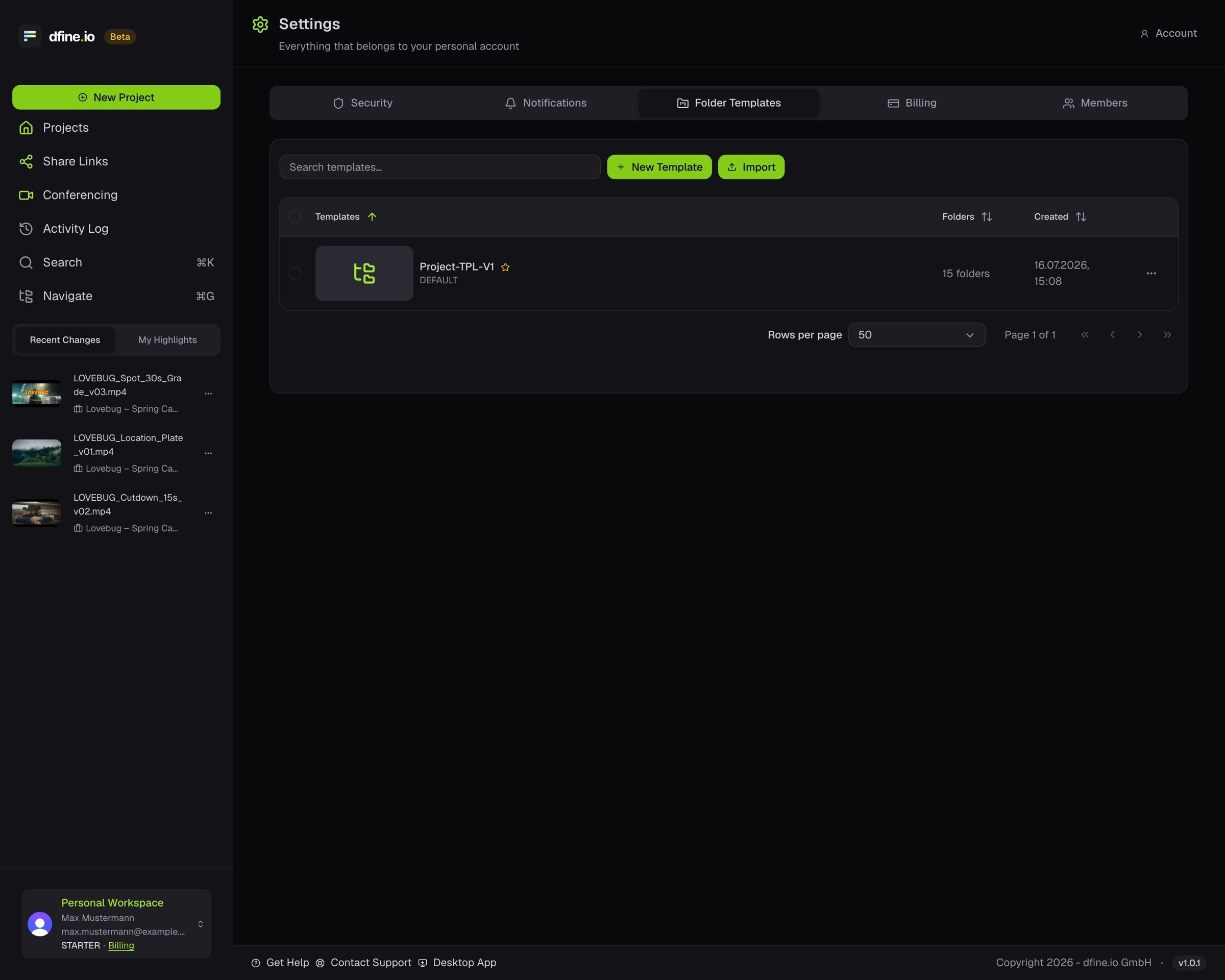
Task: Sort by the Templates column
Action: (346, 216)
